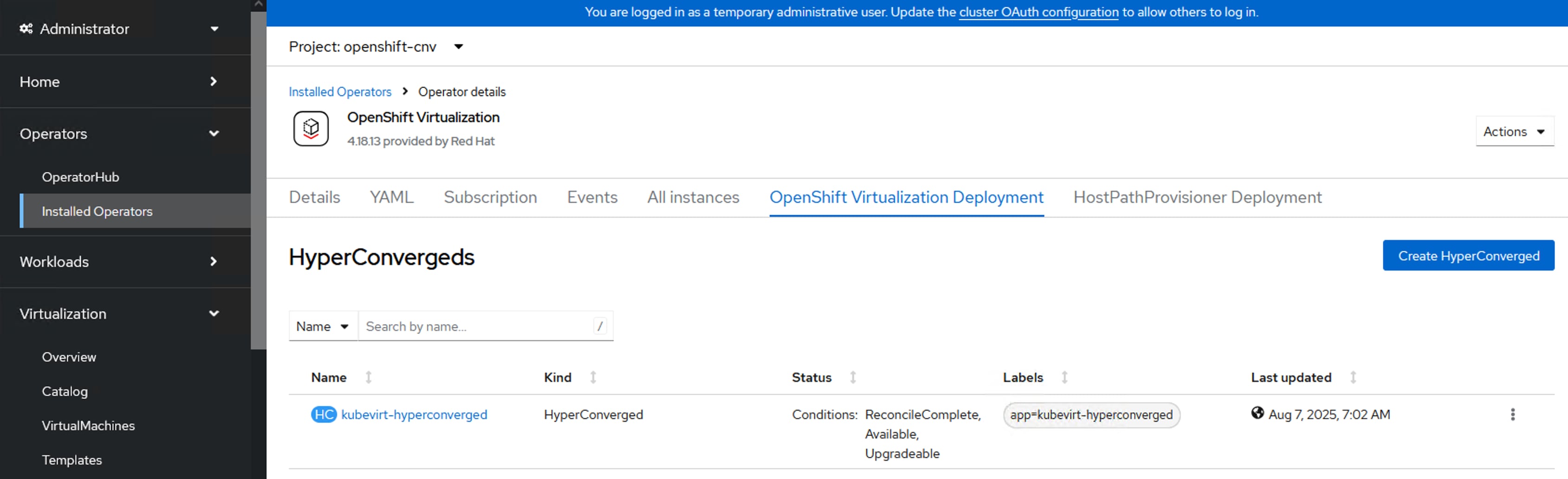Open the Actions dropdown menu
This screenshot has width=1568, height=479.
coord(1514,131)
